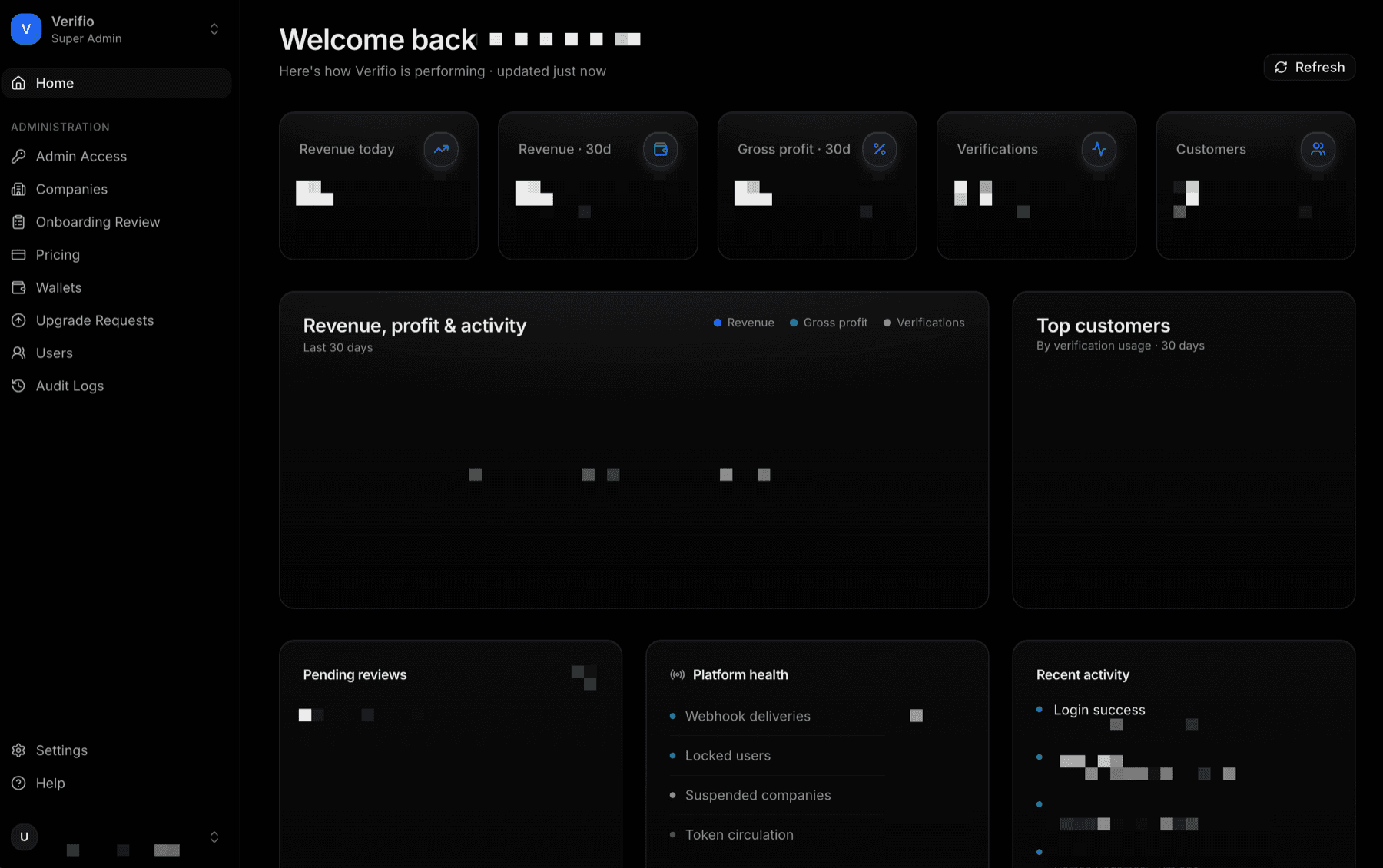Click the Revenue 30d wallet icon

tap(660, 149)
